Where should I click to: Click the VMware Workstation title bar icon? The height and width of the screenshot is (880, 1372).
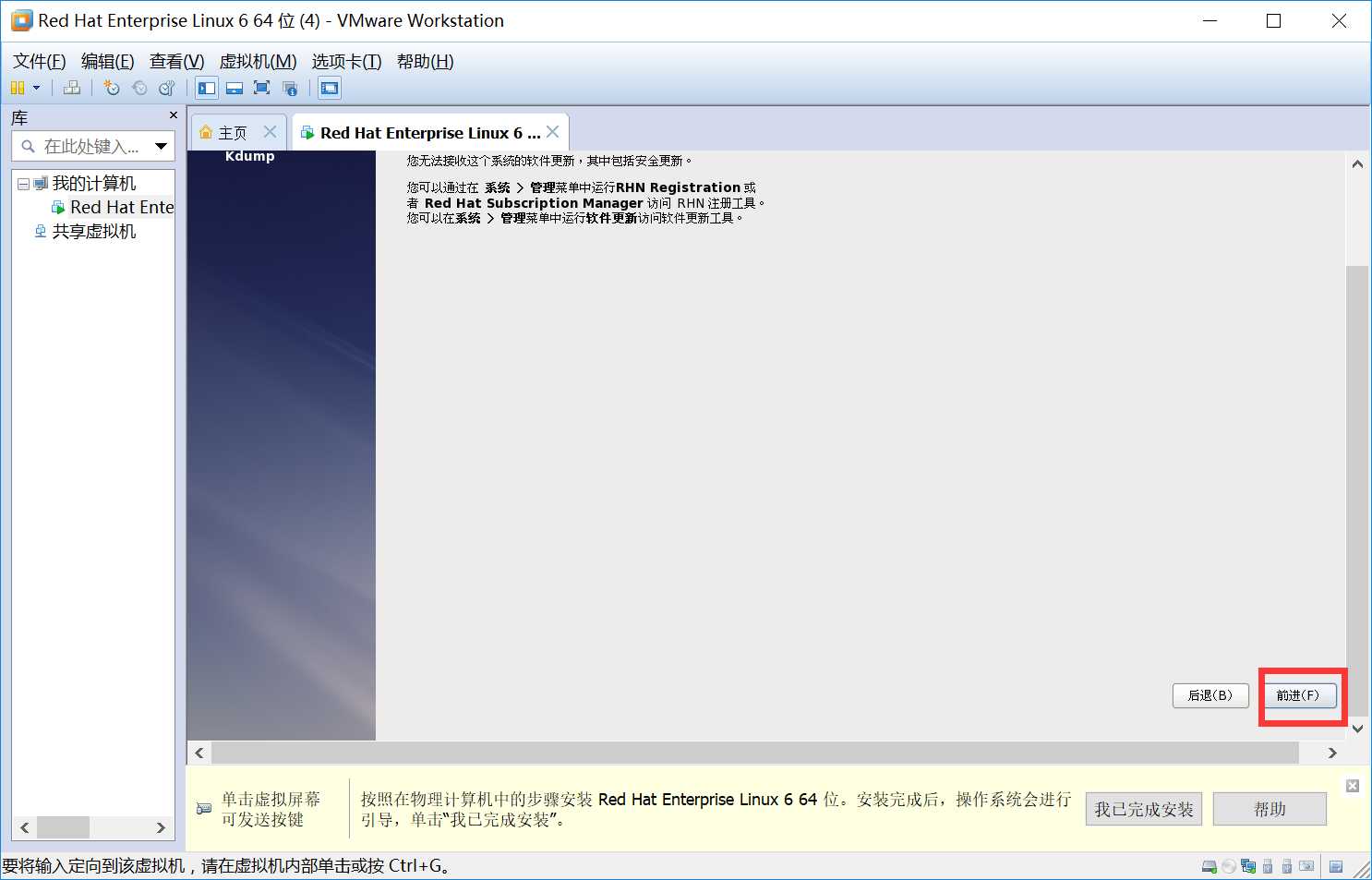point(21,20)
